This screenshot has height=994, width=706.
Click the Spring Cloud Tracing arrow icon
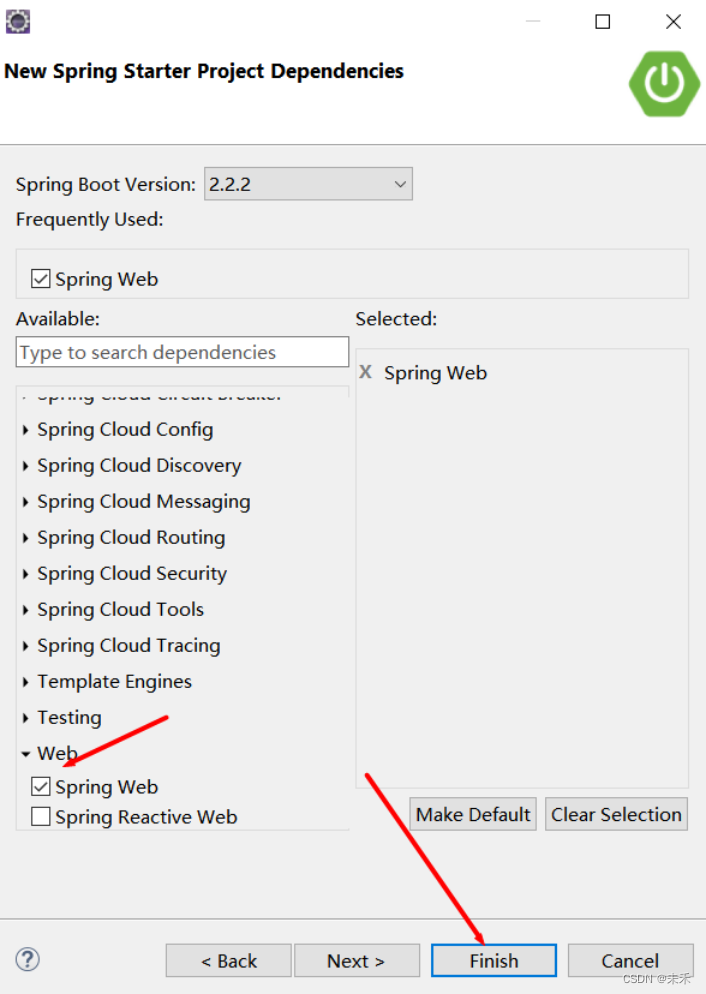click(24, 645)
